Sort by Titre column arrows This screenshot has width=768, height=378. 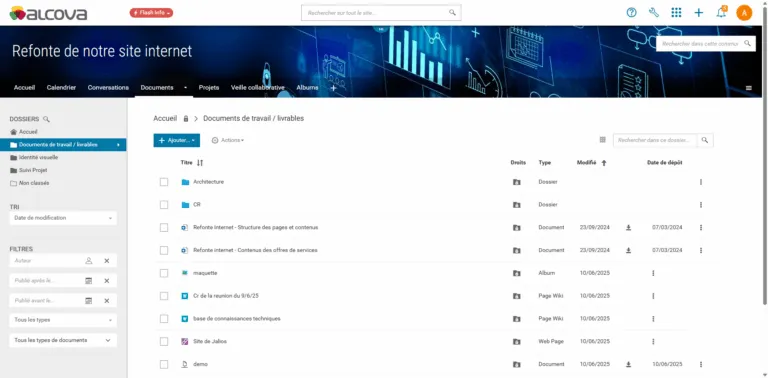point(200,163)
